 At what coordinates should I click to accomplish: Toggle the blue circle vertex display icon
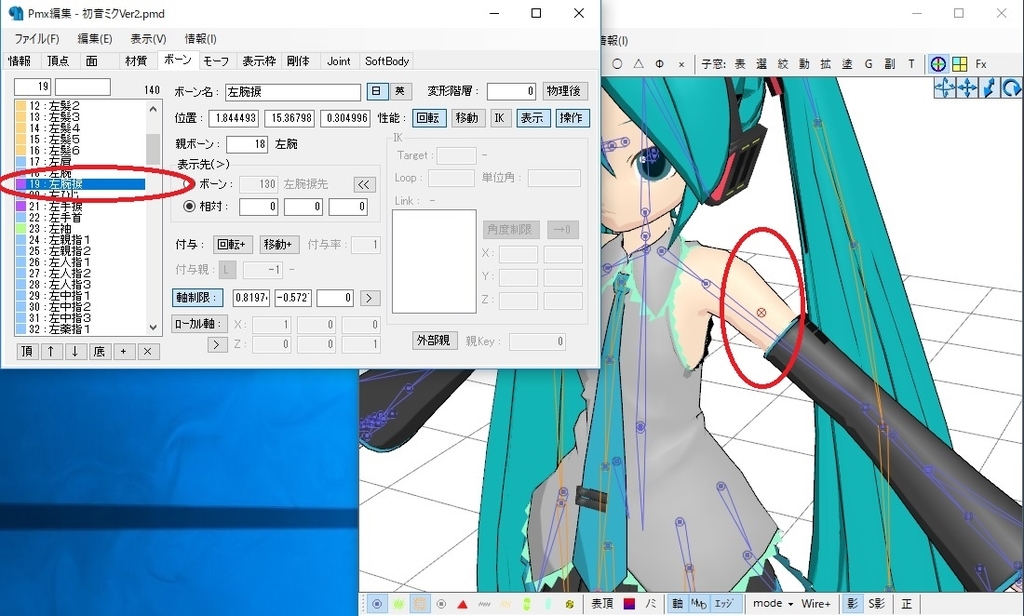coord(377,604)
